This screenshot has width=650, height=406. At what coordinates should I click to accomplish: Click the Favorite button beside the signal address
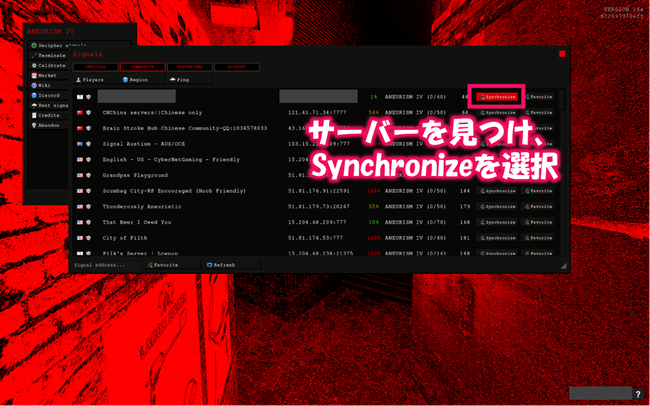[172, 265]
